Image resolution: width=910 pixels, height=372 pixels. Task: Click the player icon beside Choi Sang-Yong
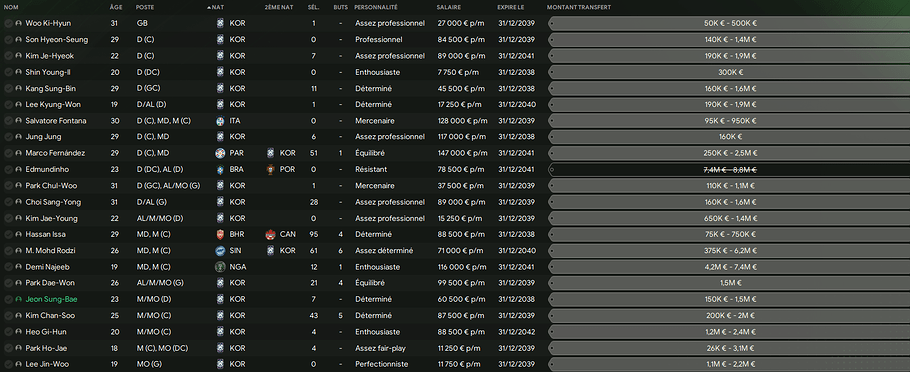18,202
